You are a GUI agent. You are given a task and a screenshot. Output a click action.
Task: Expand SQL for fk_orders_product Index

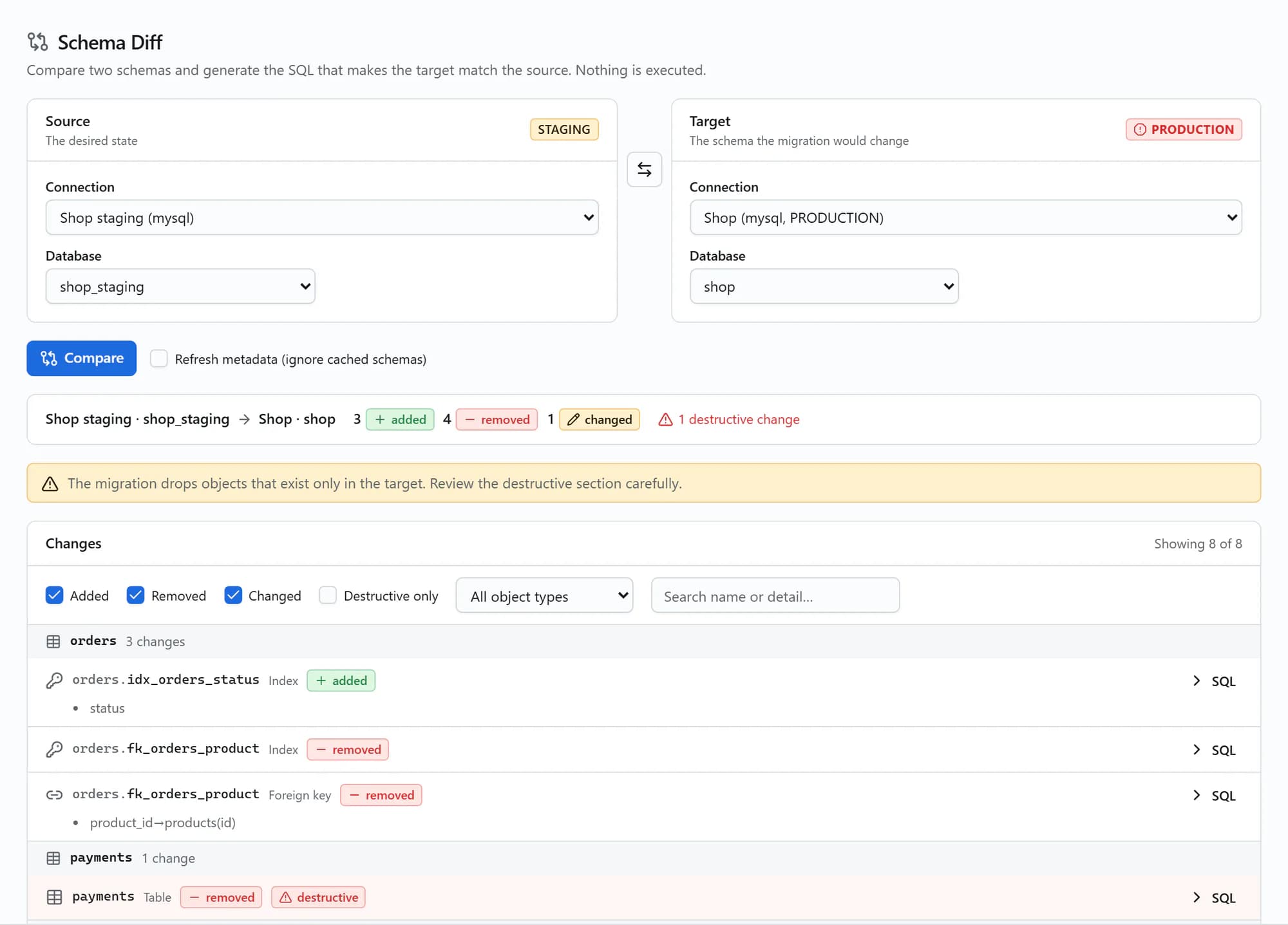(x=1214, y=750)
